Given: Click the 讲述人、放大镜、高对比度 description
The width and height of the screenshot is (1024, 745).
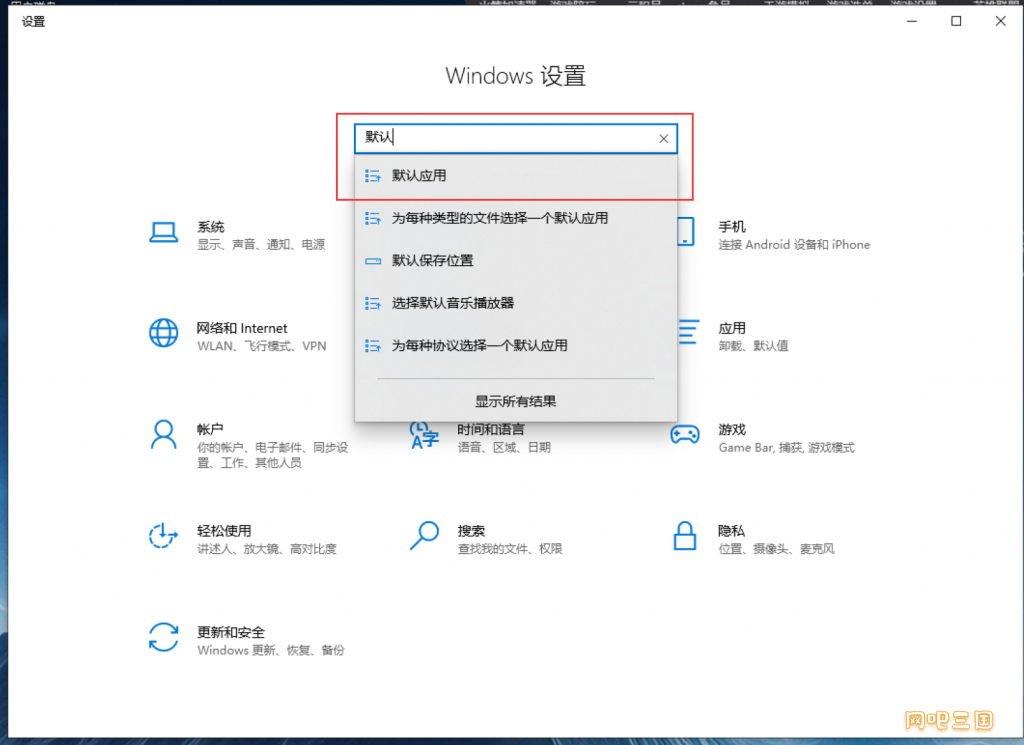Looking at the screenshot, I should 267,548.
